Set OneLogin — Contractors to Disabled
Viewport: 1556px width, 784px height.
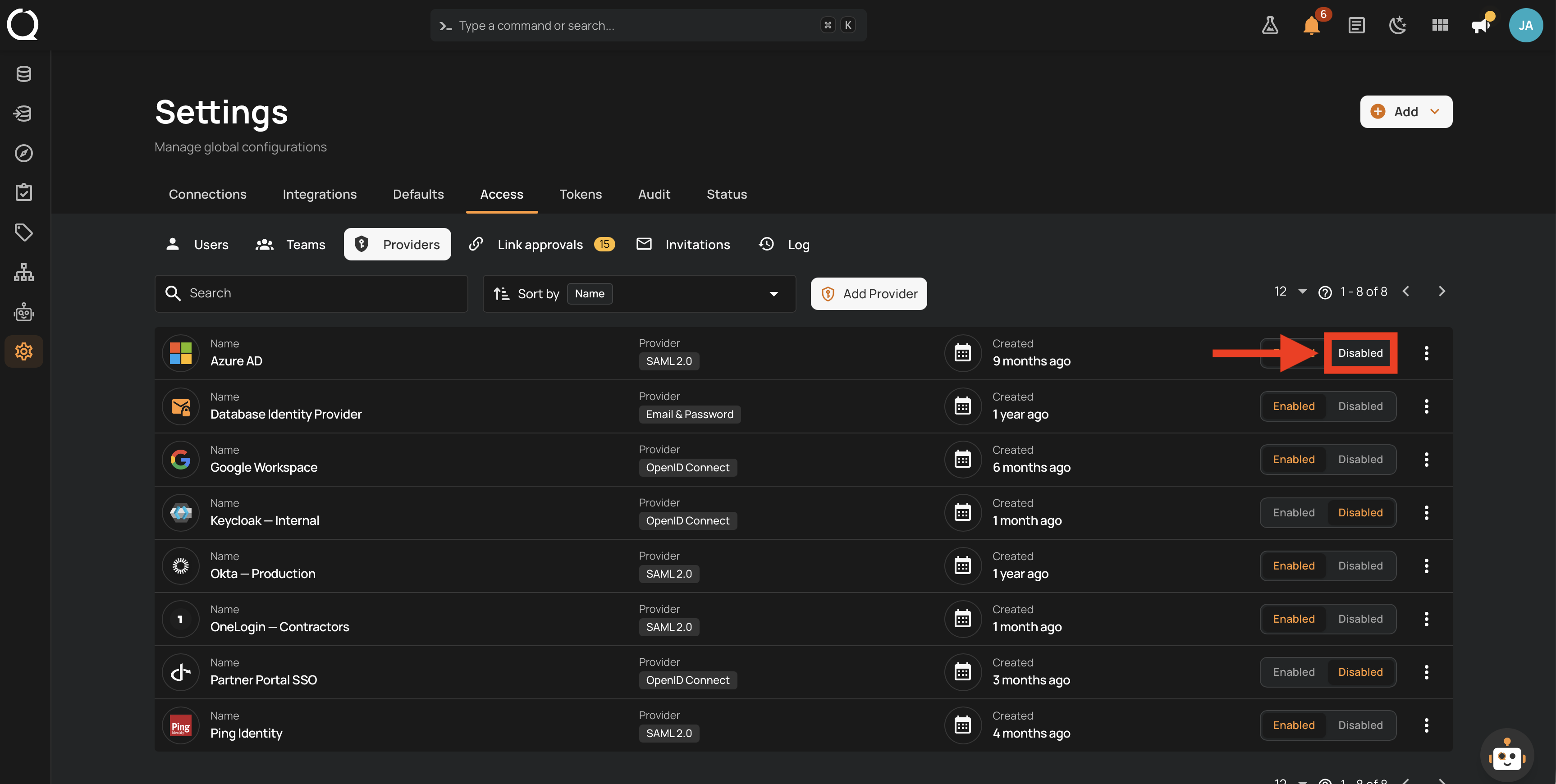(1360, 619)
